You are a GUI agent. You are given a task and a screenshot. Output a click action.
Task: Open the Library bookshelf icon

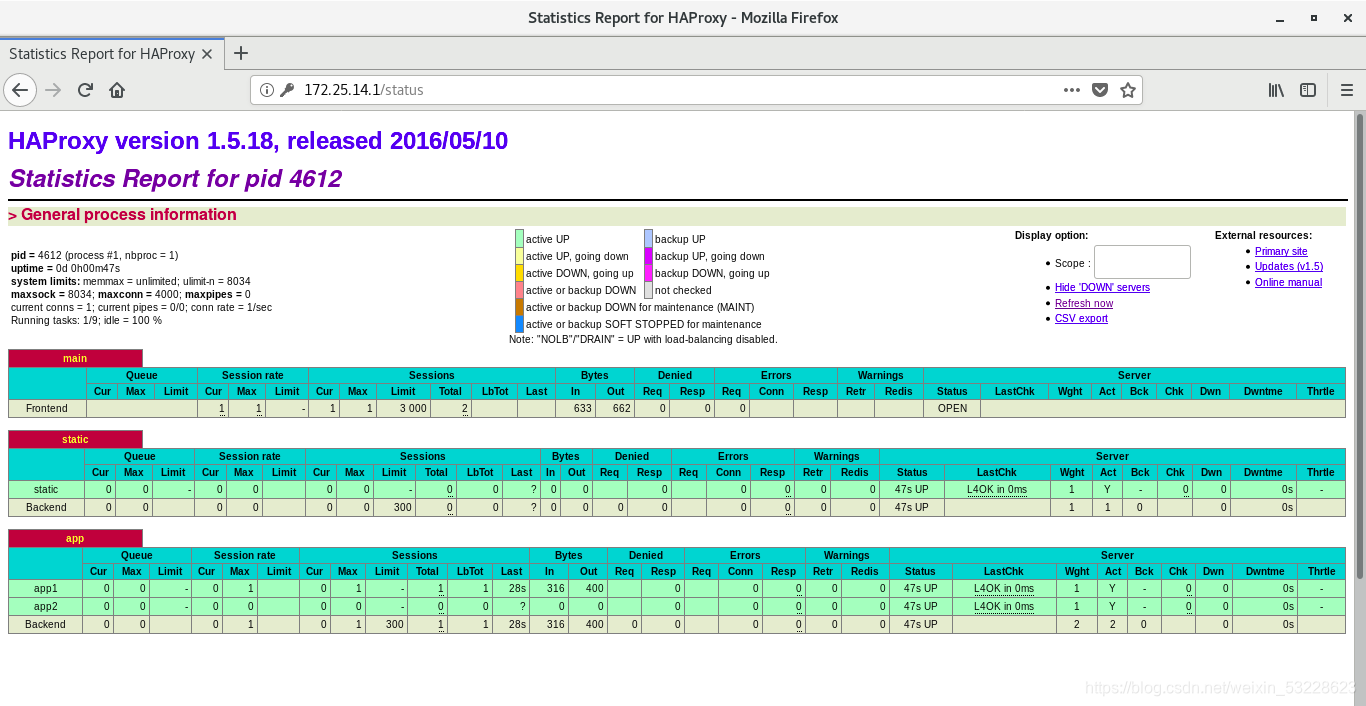tap(1276, 90)
